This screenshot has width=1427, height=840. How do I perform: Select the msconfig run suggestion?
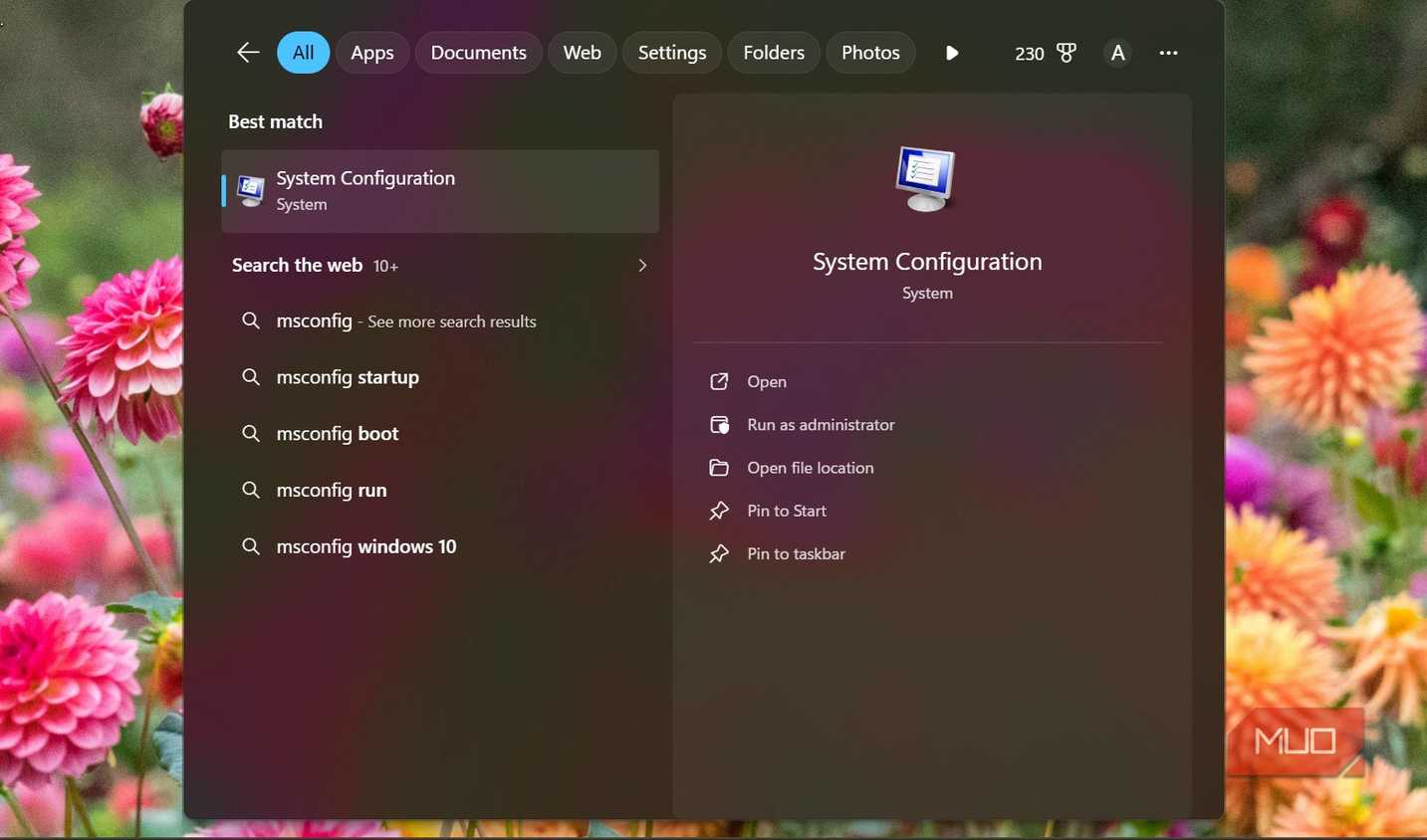(x=440, y=491)
